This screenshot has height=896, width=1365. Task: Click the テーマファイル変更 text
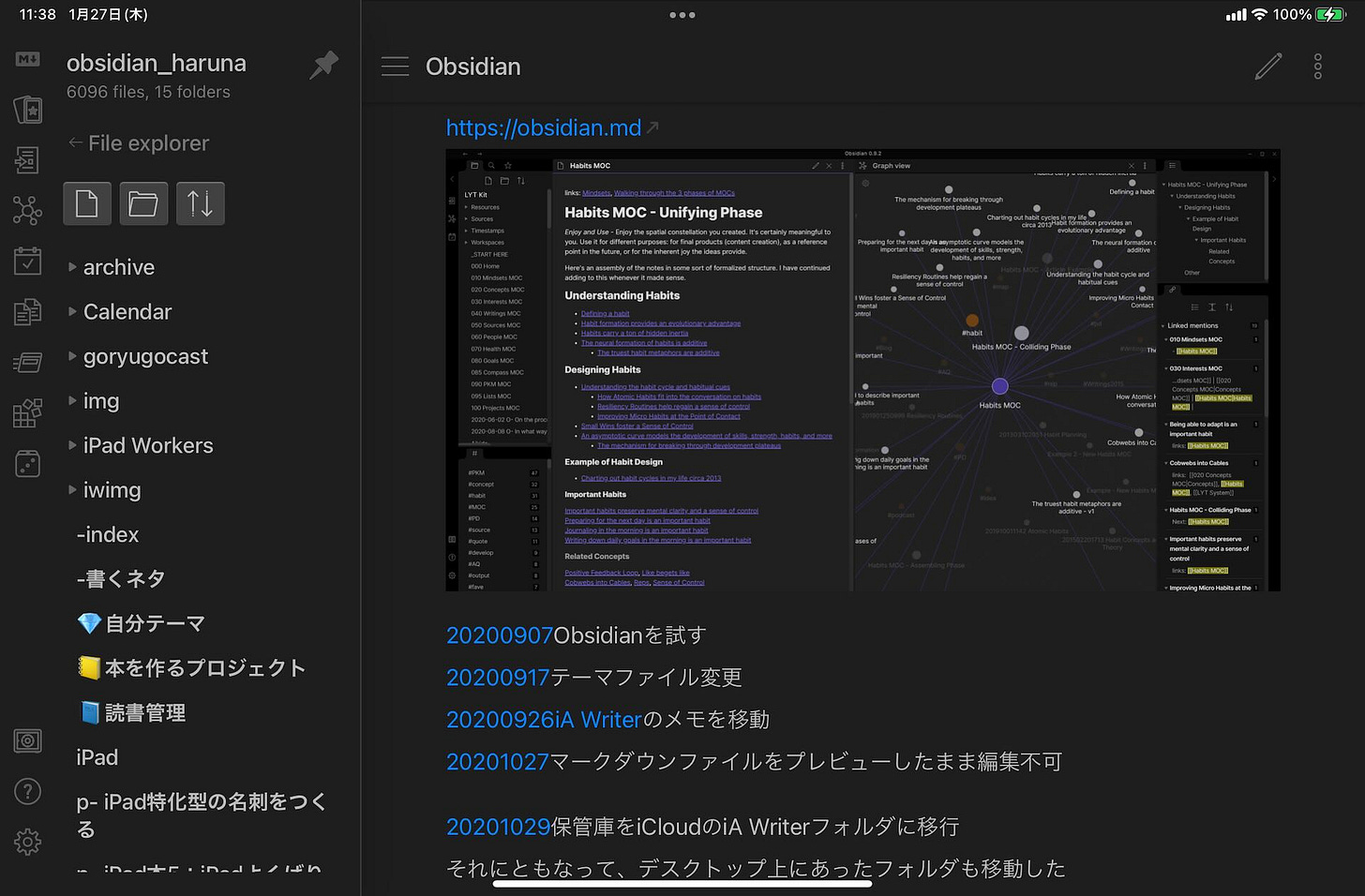[x=646, y=678]
